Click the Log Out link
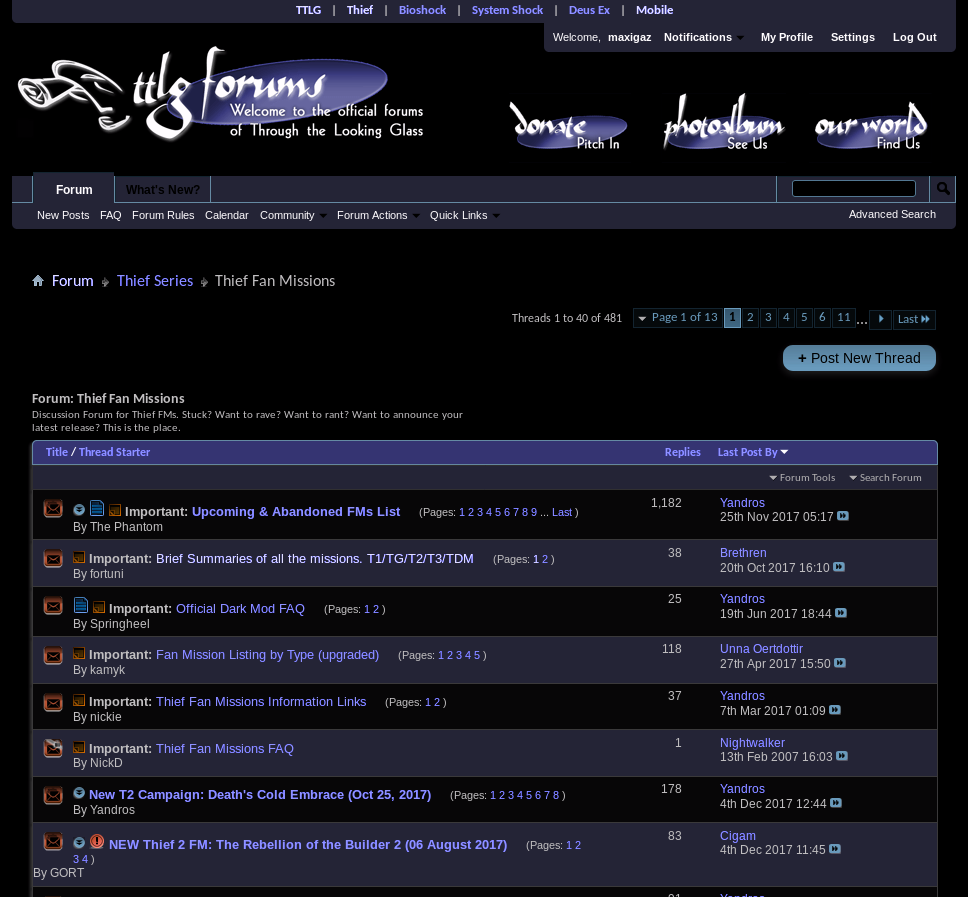Image resolution: width=968 pixels, height=897 pixels. click(x=914, y=37)
